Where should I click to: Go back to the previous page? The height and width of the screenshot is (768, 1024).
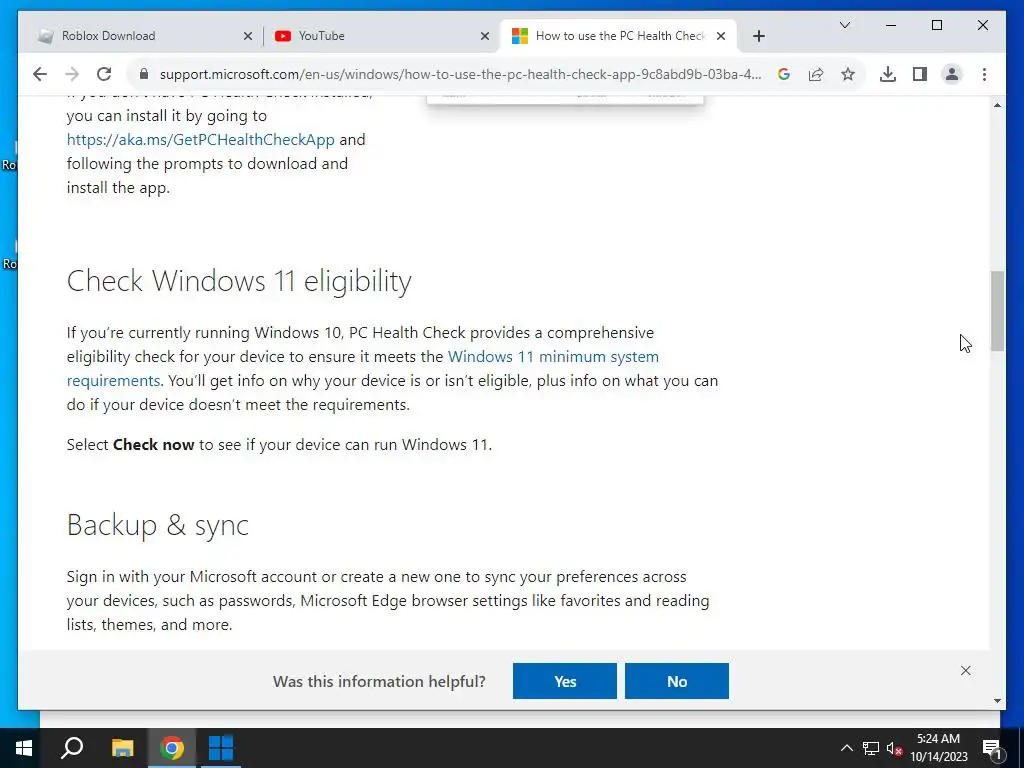point(40,74)
